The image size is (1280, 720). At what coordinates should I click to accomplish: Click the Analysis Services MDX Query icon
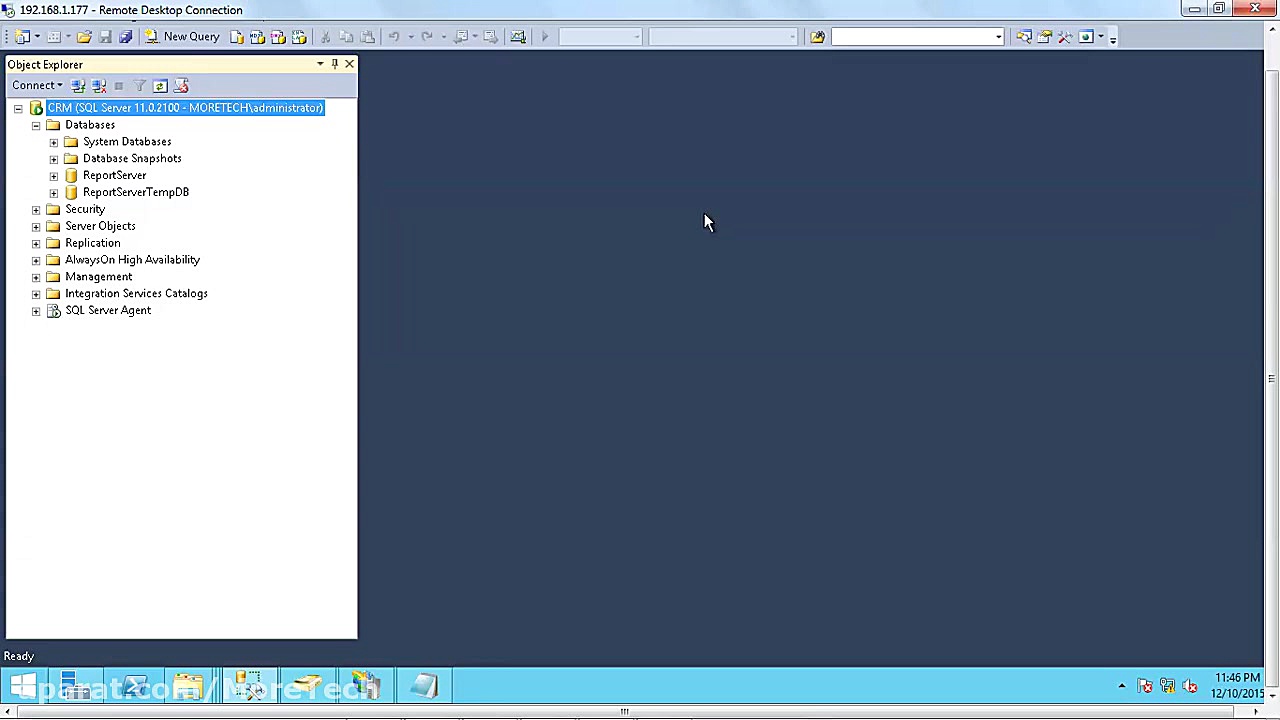click(257, 37)
